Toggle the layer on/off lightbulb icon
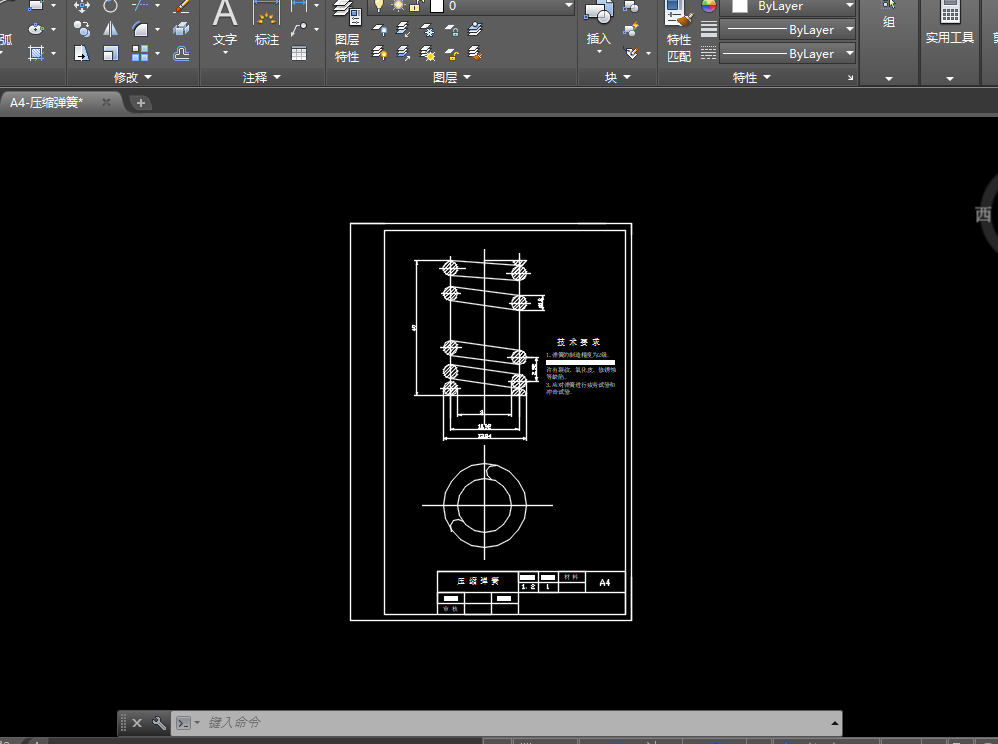The height and width of the screenshot is (744, 998). [x=379, y=6]
